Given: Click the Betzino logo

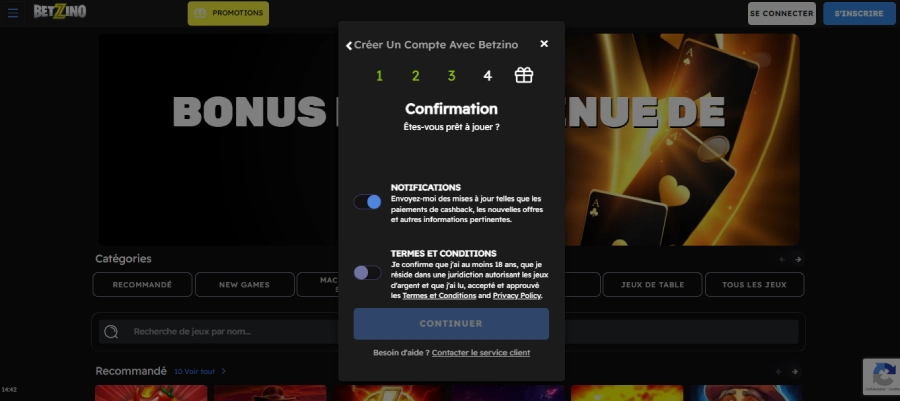Looking at the screenshot, I should 59,12.
